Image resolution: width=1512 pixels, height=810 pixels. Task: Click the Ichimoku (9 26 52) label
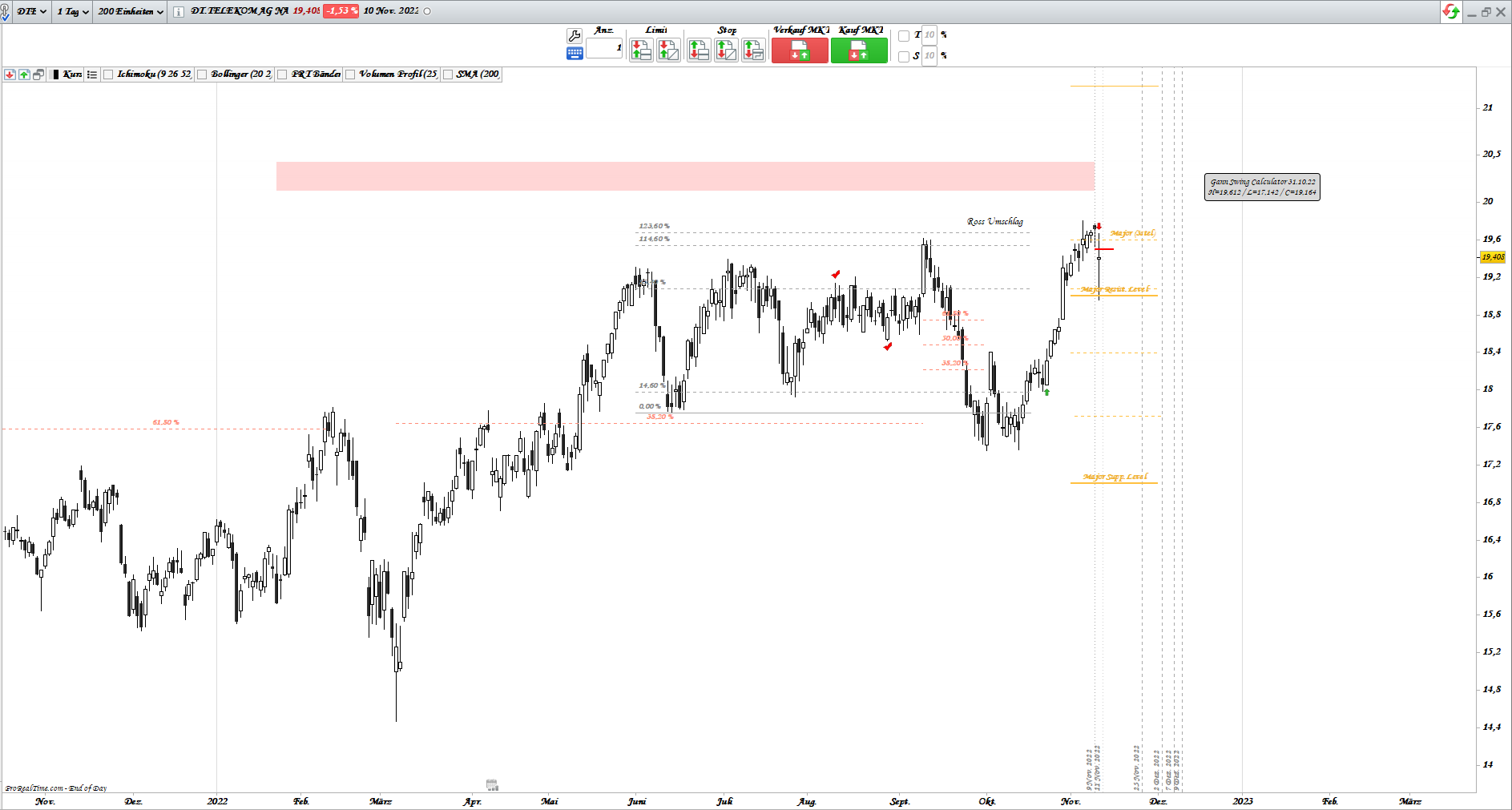154,75
